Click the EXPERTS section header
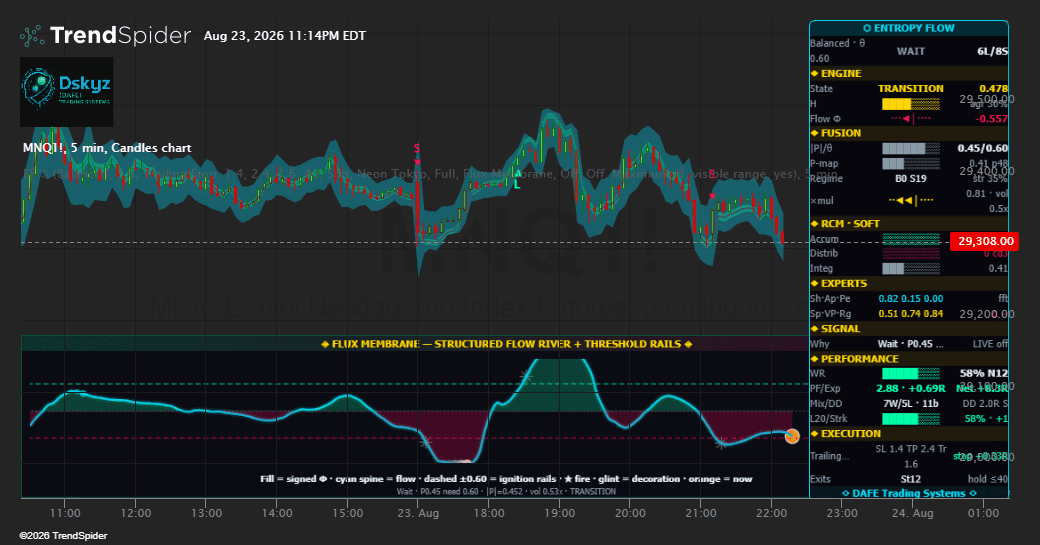 [x=909, y=284]
